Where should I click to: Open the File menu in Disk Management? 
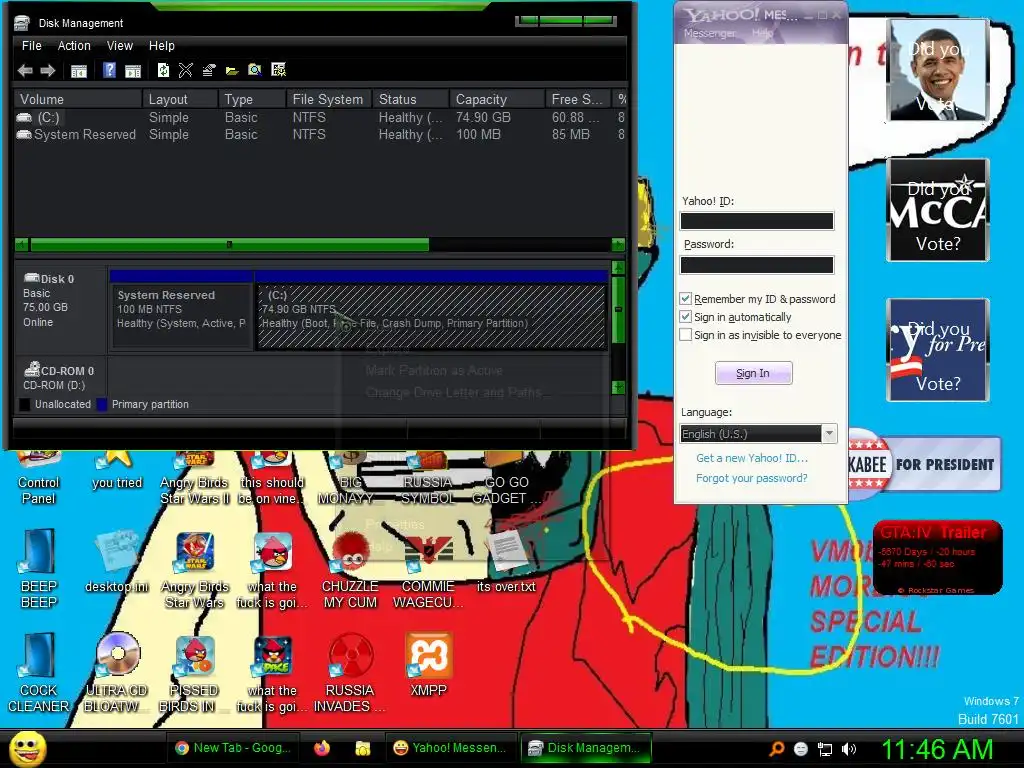[x=31, y=46]
